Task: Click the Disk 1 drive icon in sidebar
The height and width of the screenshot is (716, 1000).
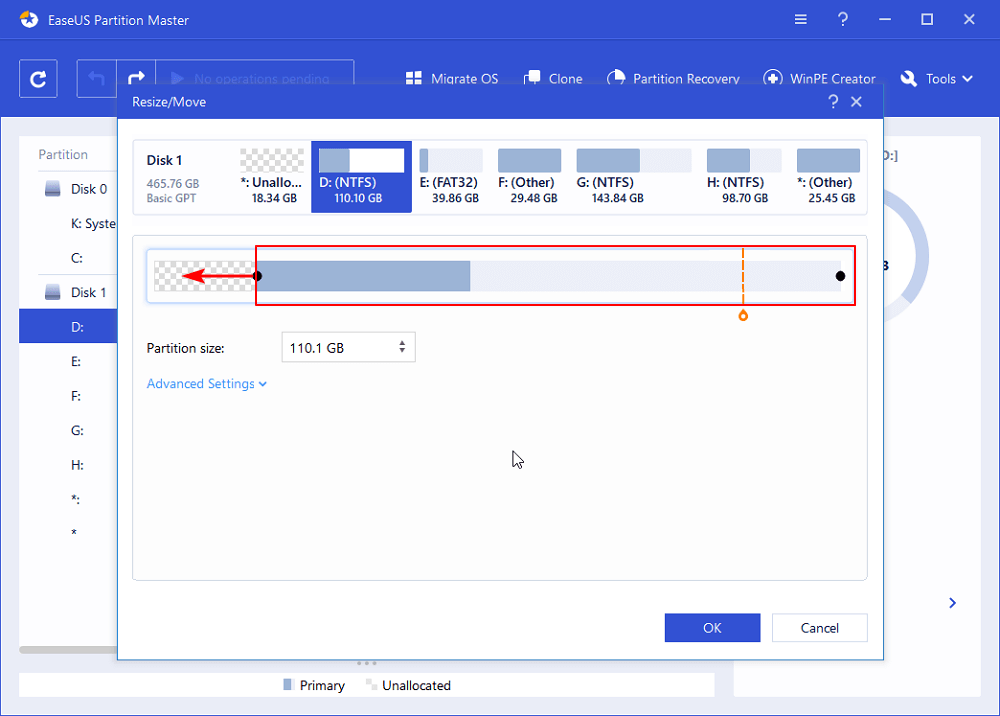Action: (52, 293)
